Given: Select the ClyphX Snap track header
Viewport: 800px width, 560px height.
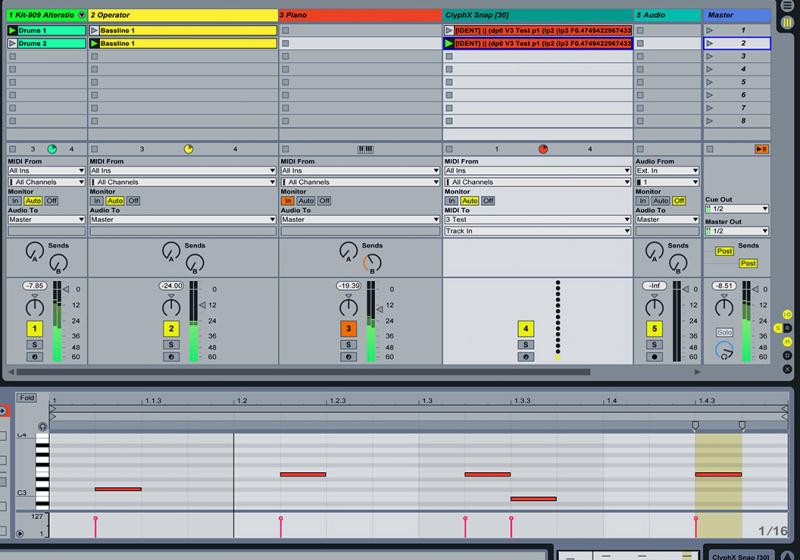Looking at the screenshot, I should (537, 15).
